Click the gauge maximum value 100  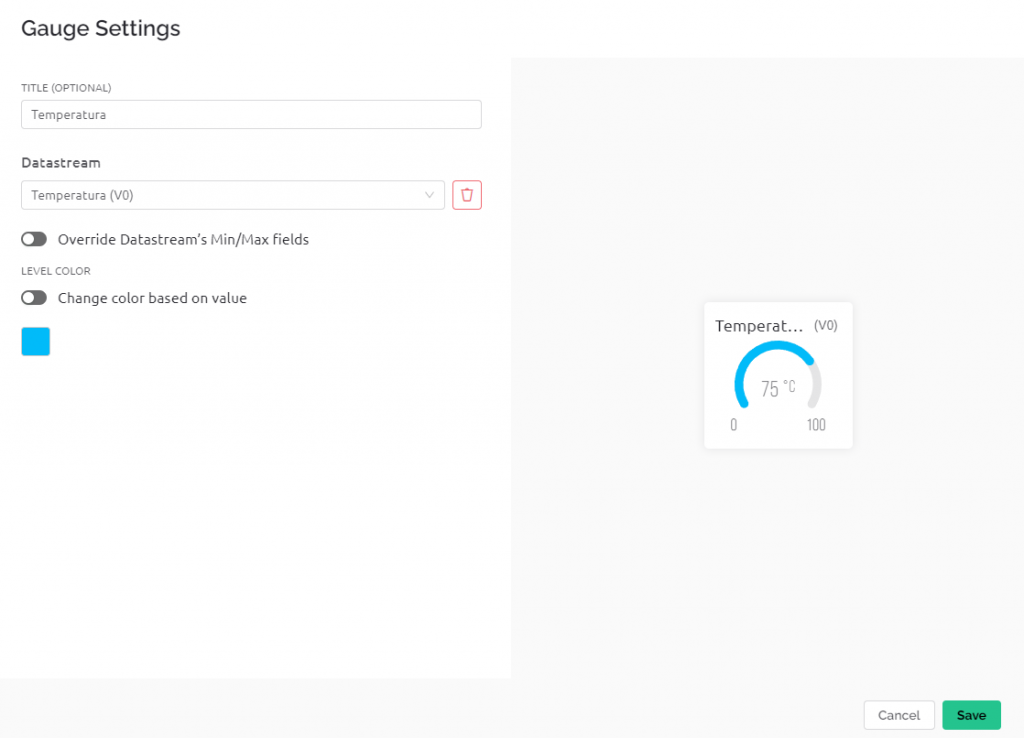(816, 425)
